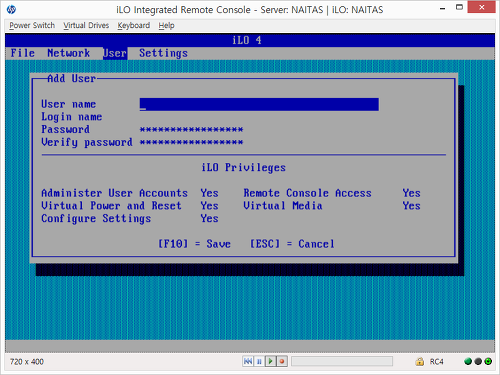Click the Login name label
Viewport: 500px width, 375px height.
click(x=72, y=117)
